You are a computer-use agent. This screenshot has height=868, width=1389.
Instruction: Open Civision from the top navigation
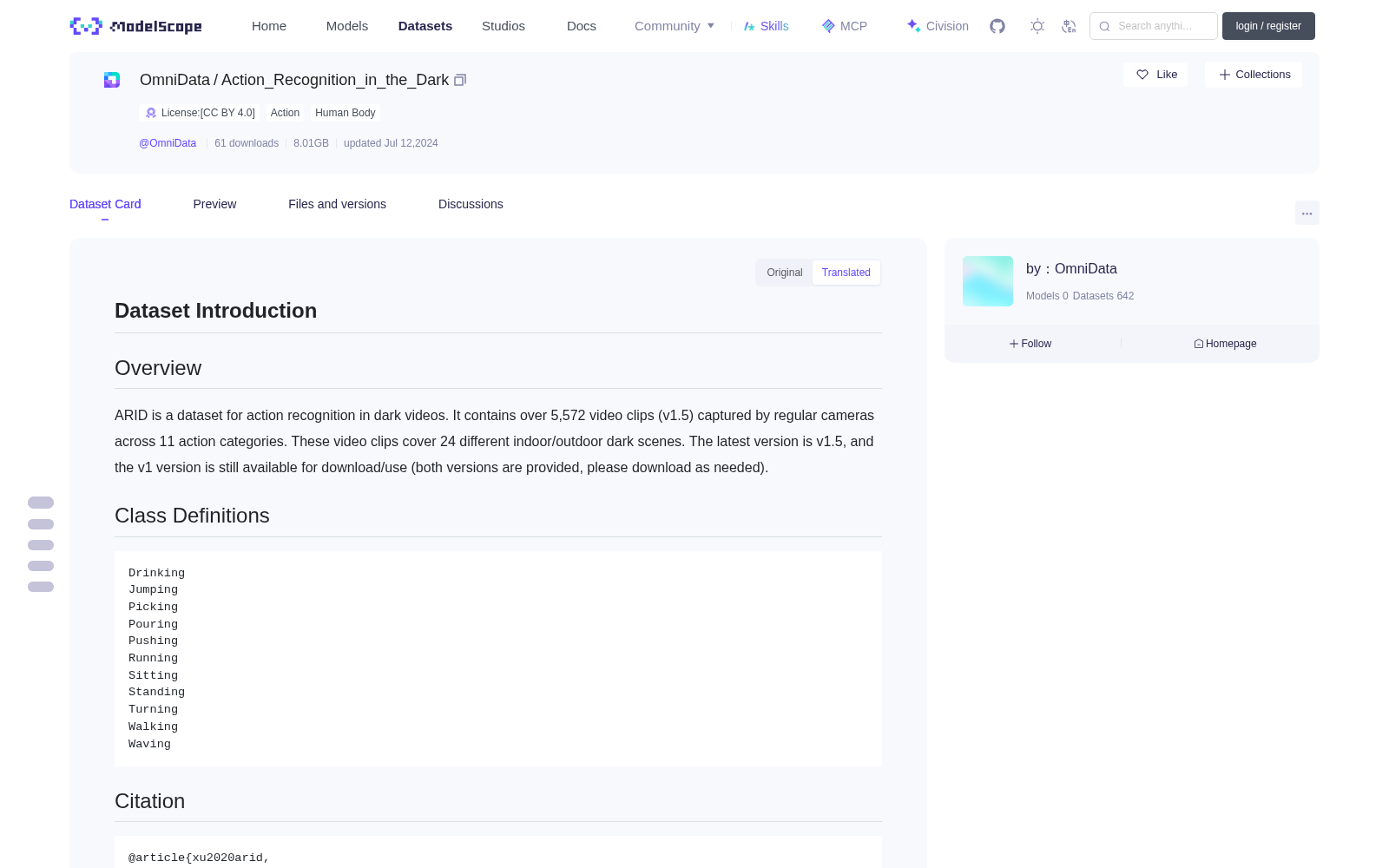(938, 26)
